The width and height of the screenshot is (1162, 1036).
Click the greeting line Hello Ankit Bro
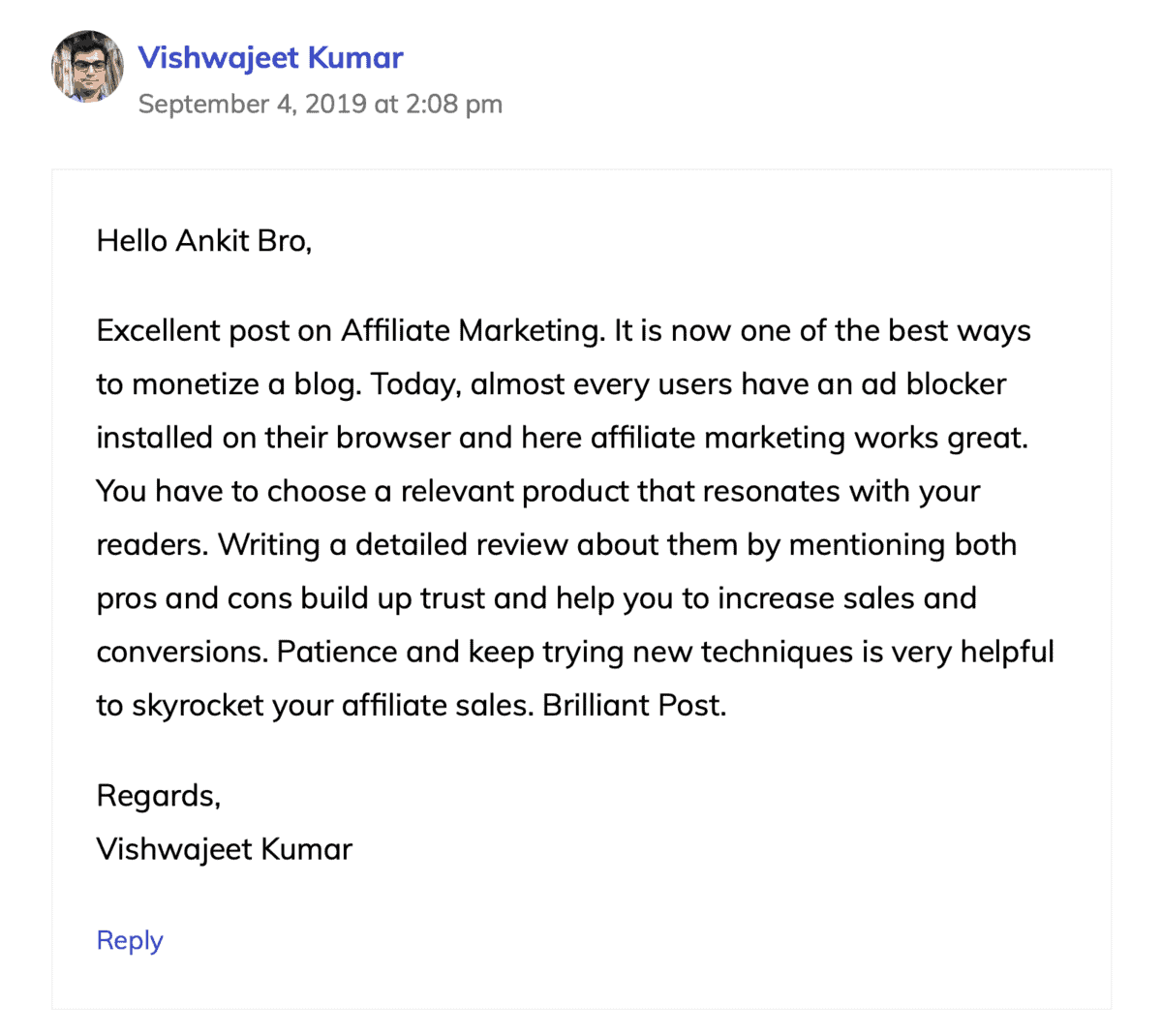point(204,240)
